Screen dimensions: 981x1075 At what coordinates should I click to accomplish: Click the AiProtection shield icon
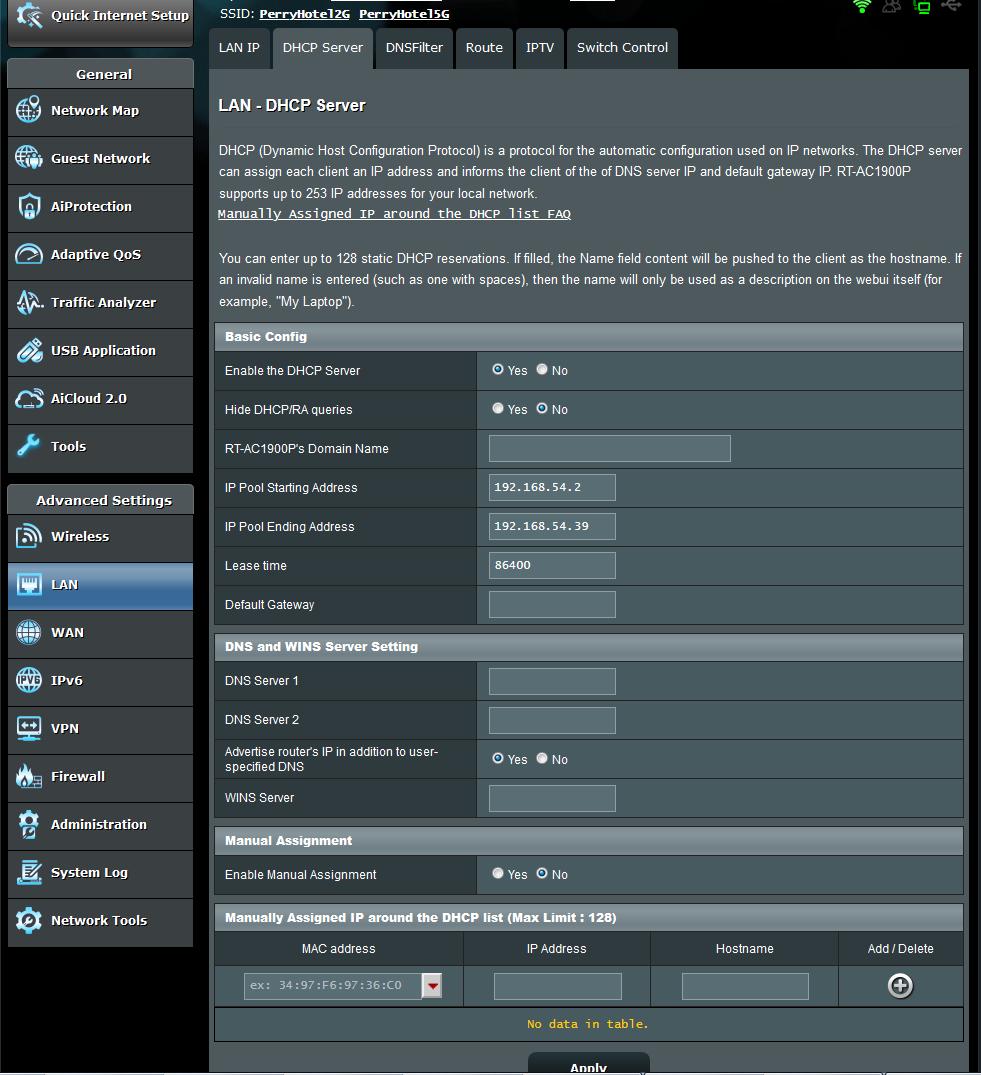click(x=29, y=206)
